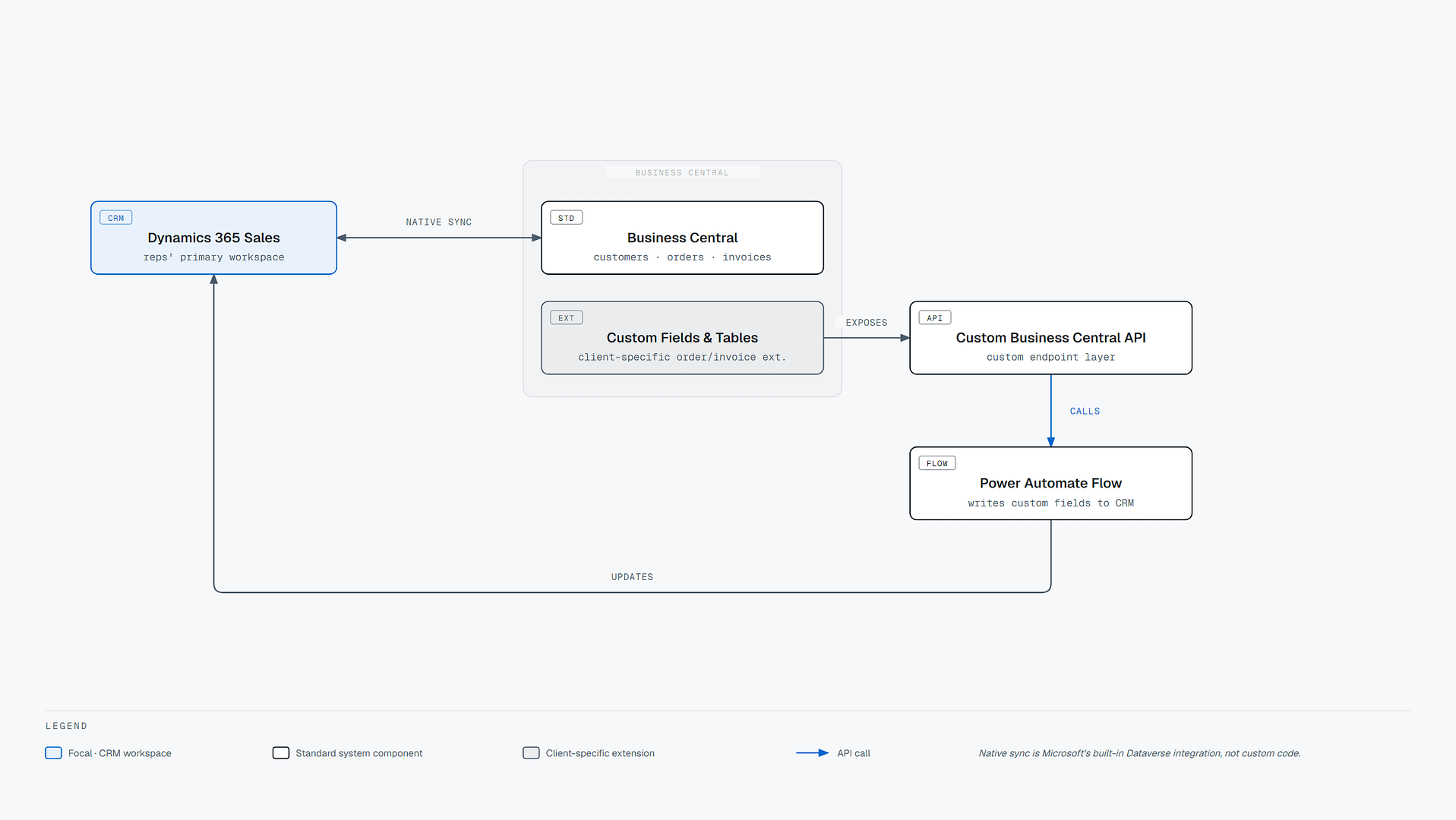Click the EXT tag badge
1456x820 pixels.
coord(566,318)
